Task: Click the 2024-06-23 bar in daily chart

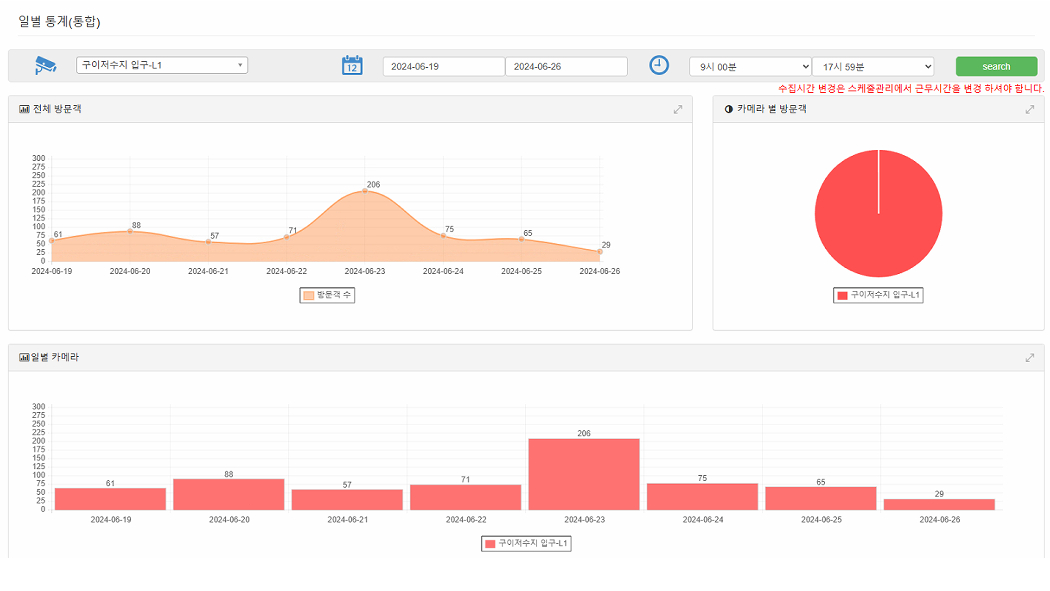Action: click(x=584, y=474)
